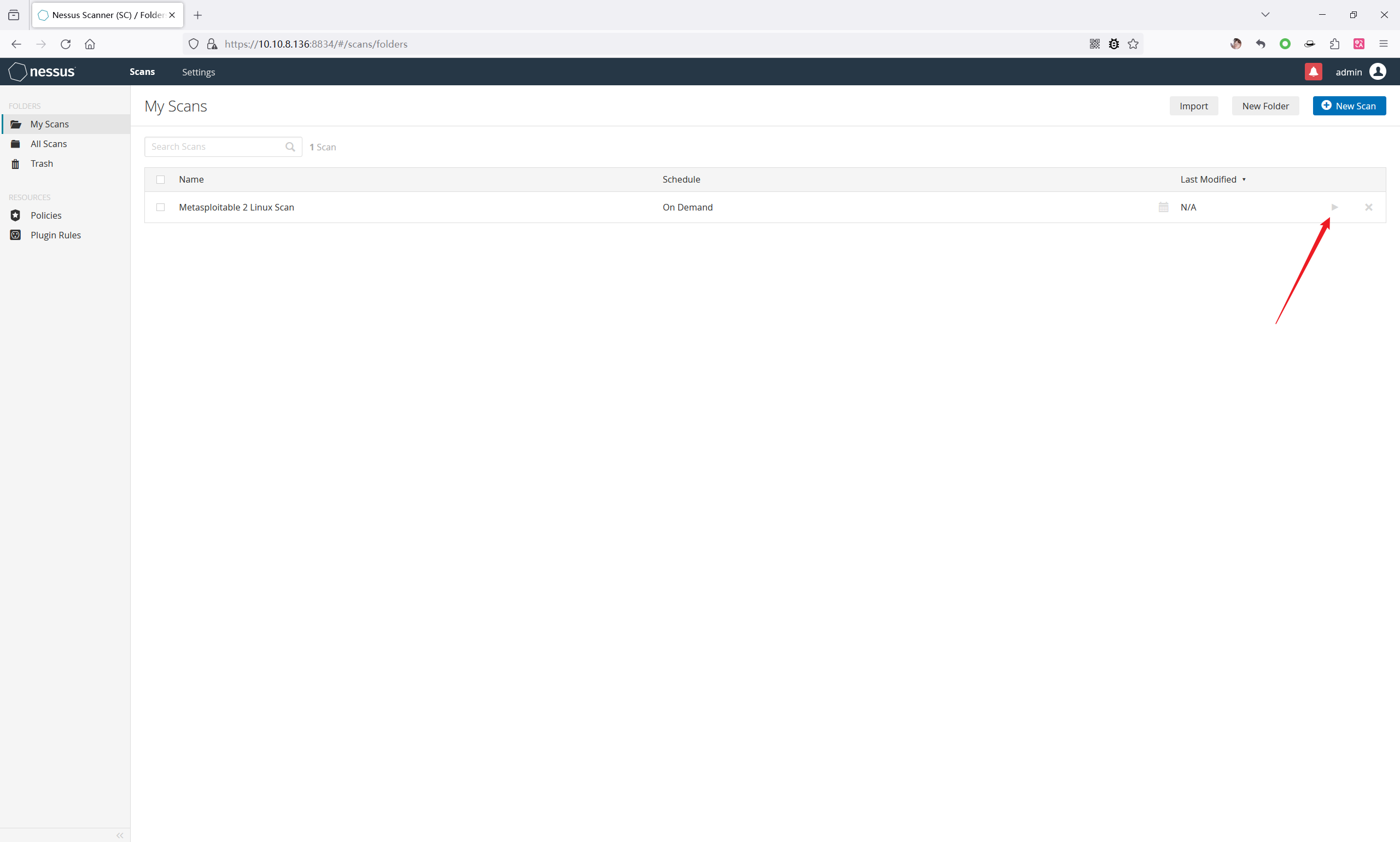Image resolution: width=1400 pixels, height=842 pixels.
Task: Open schedule calendar icon for Metasploitable scan
Action: [1163, 207]
